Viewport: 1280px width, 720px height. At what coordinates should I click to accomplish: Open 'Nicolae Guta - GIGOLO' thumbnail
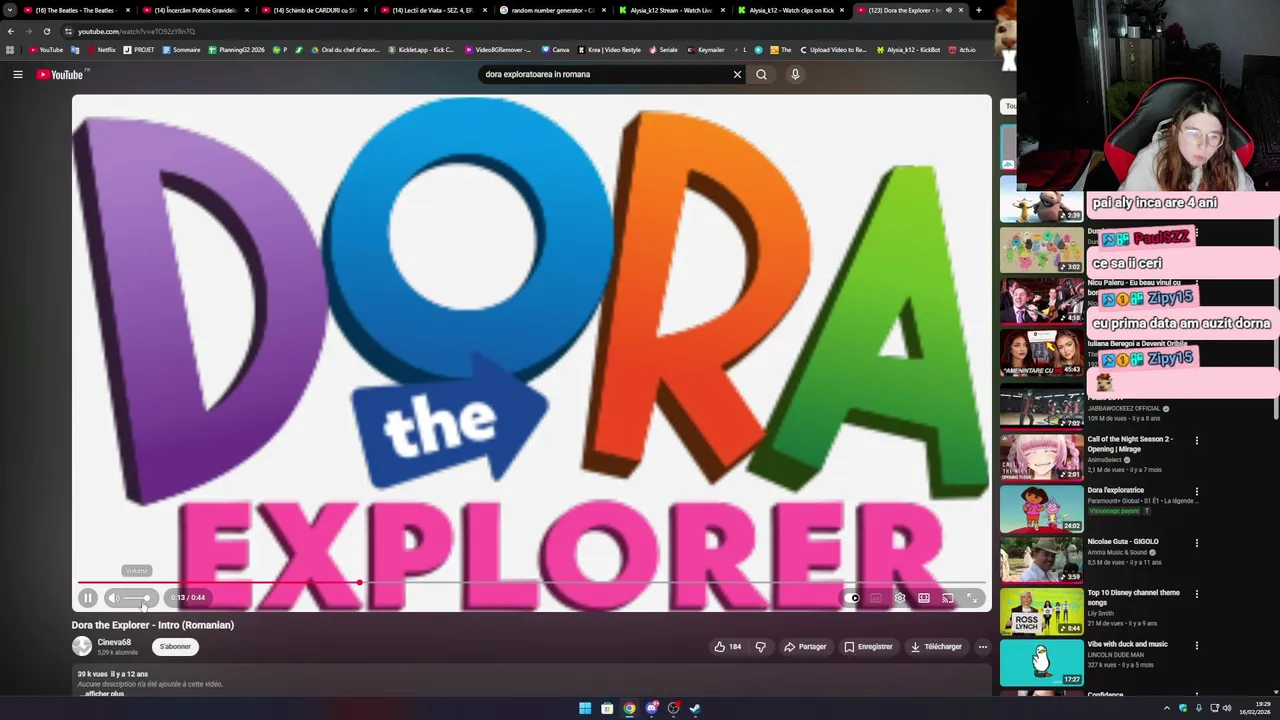pyautogui.click(x=1041, y=560)
